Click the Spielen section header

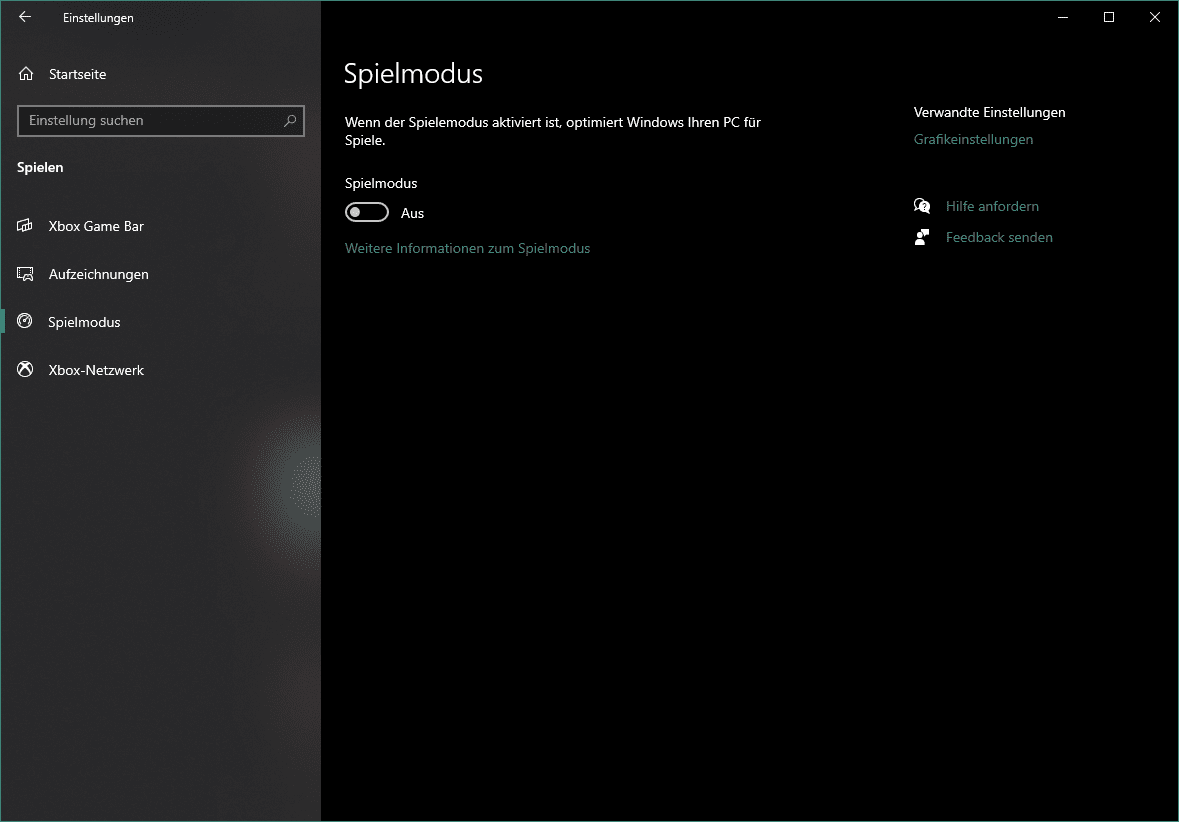pos(40,167)
